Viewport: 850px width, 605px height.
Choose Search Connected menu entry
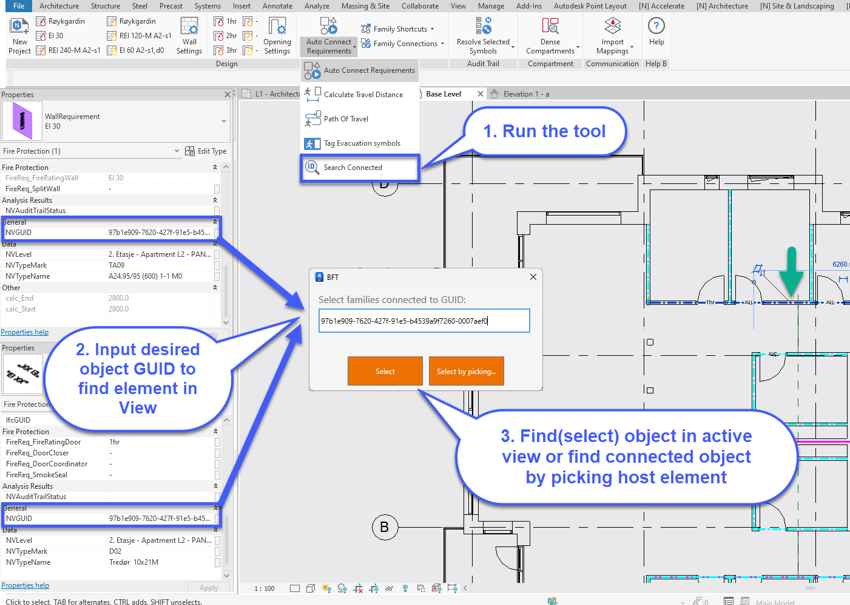[359, 168]
